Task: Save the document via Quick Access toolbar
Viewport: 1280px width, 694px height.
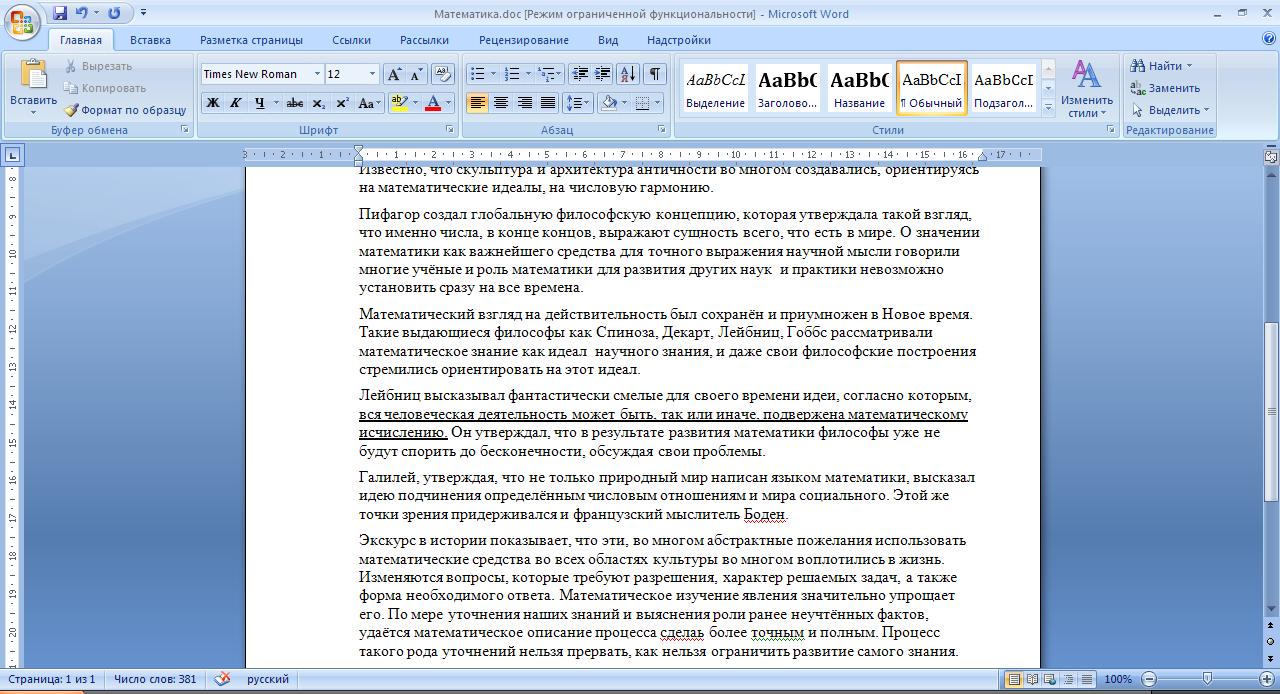Action: (x=60, y=14)
